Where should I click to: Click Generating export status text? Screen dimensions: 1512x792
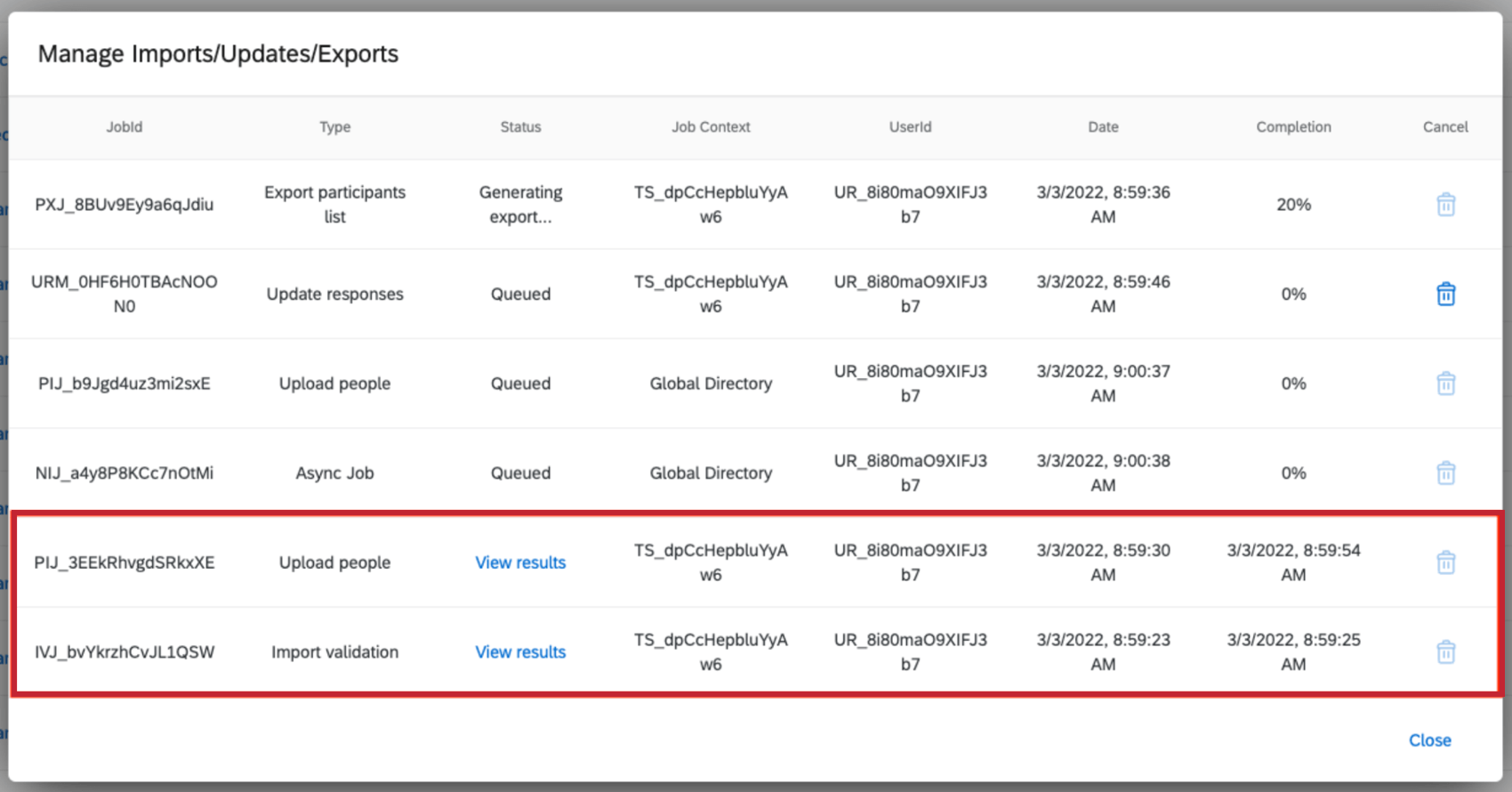point(520,205)
